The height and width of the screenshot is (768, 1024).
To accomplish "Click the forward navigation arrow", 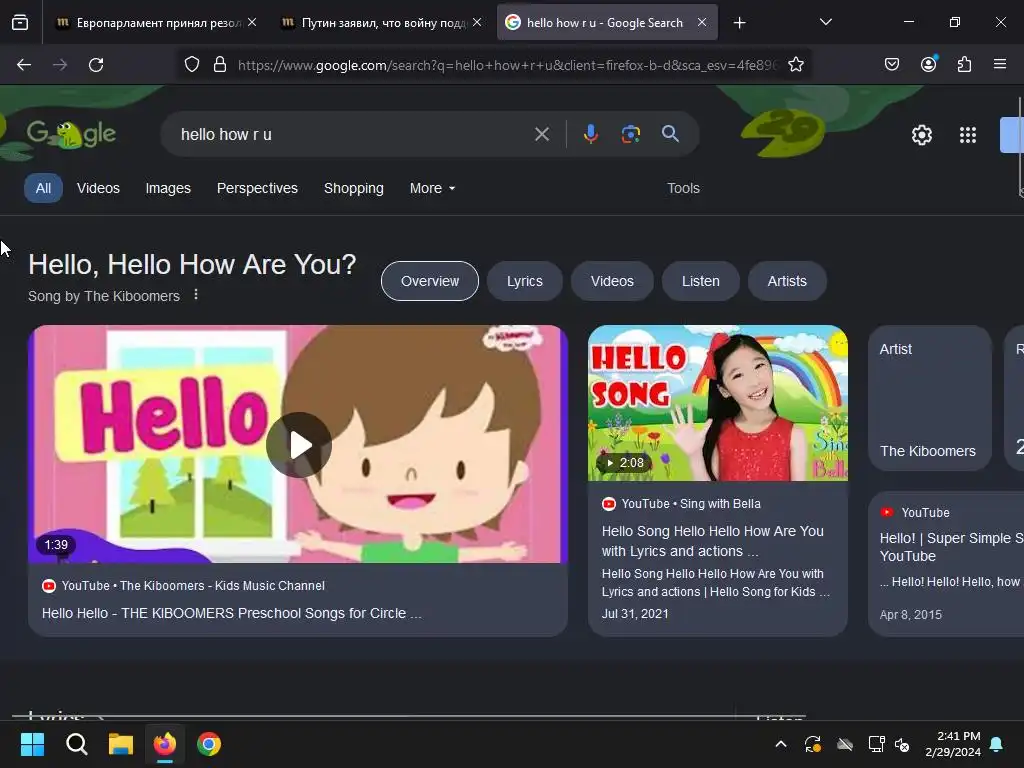I will pos(60,65).
